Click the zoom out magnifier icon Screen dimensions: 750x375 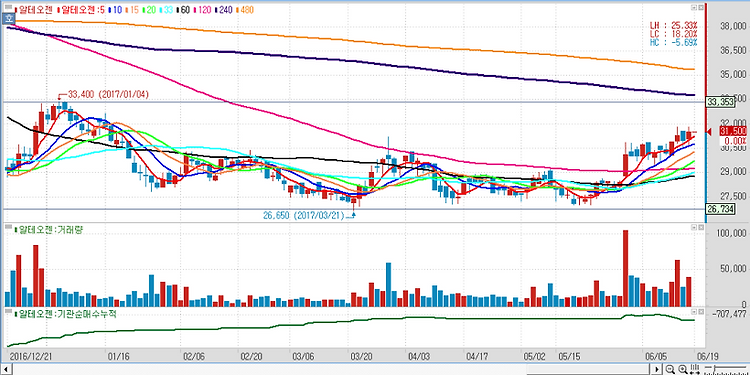pos(670,369)
